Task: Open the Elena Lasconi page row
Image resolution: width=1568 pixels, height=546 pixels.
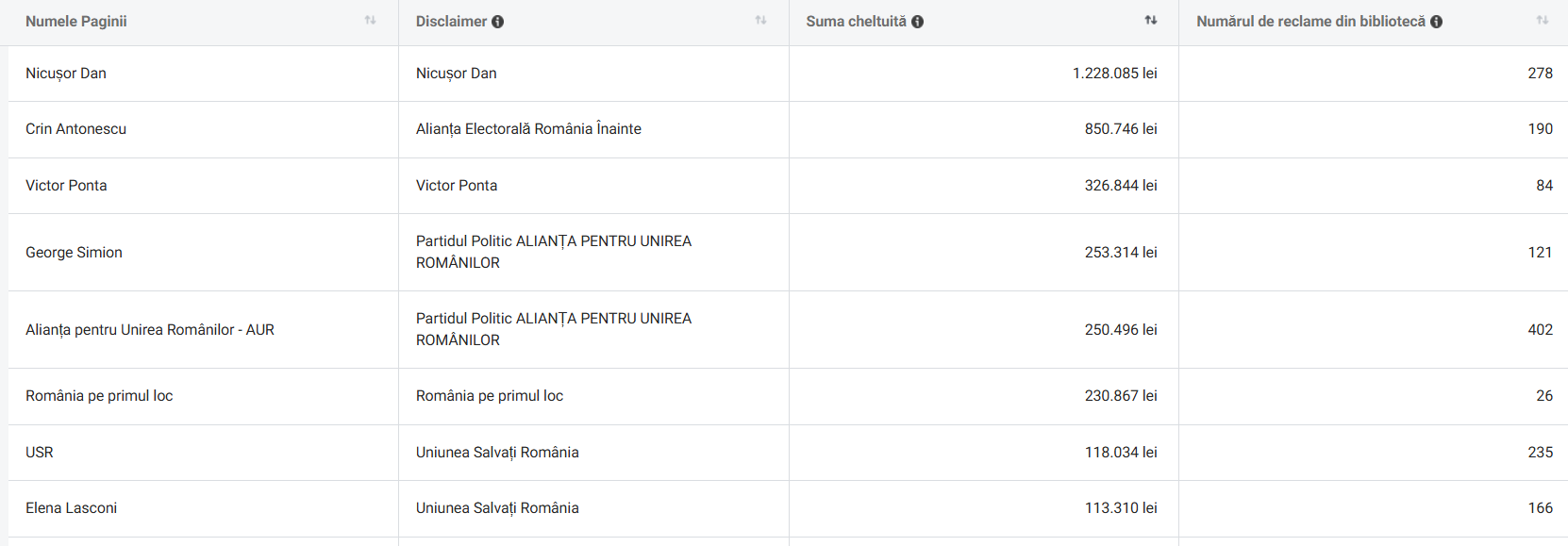Action: (x=72, y=508)
